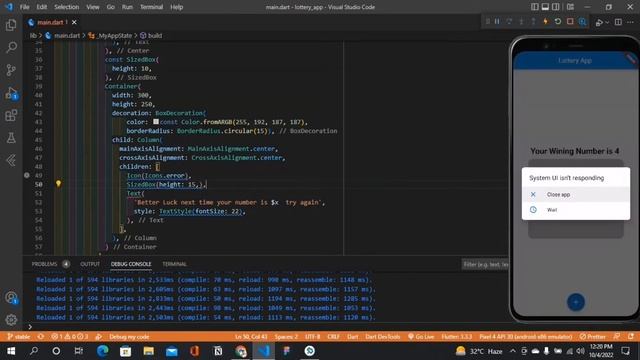Click Prettier in status bar
Viewport: 640px width, 360px height.
click(x=593, y=337)
